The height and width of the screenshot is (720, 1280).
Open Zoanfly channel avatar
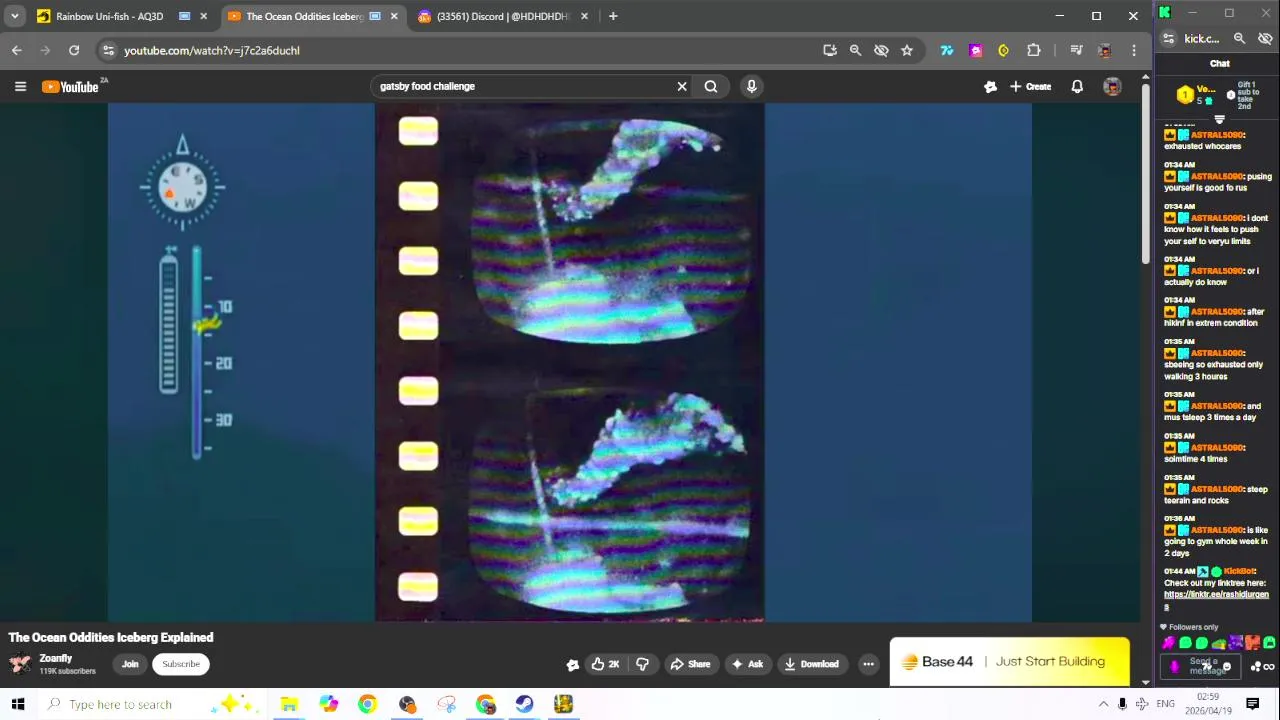point(20,664)
